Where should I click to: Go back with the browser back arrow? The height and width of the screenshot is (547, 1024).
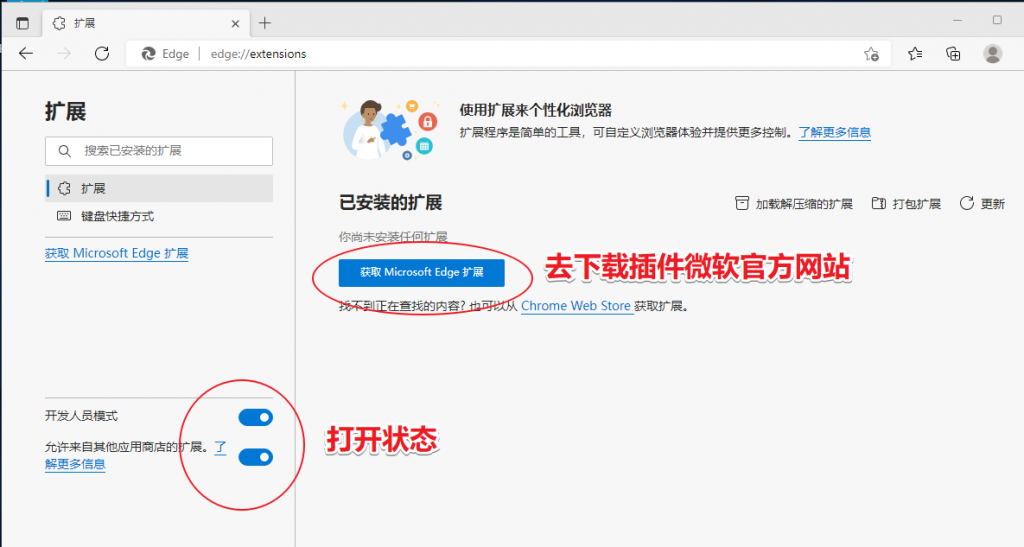tap(26, 54)
